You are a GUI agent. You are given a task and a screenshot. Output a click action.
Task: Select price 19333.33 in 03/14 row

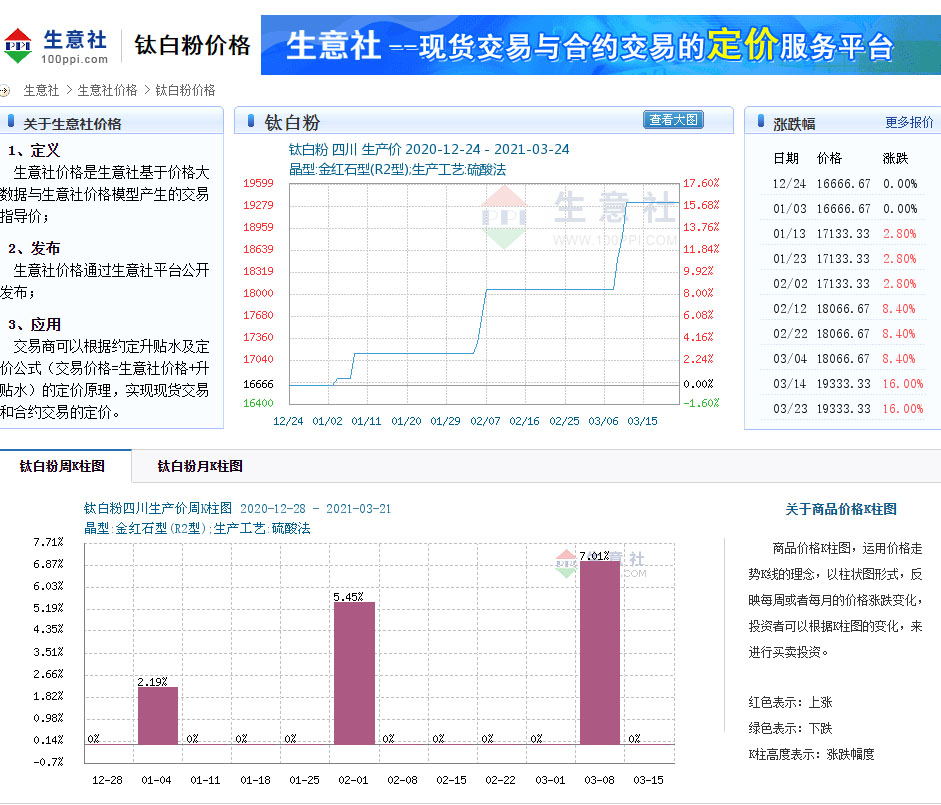pyautogui.click(x=843, y=384)
